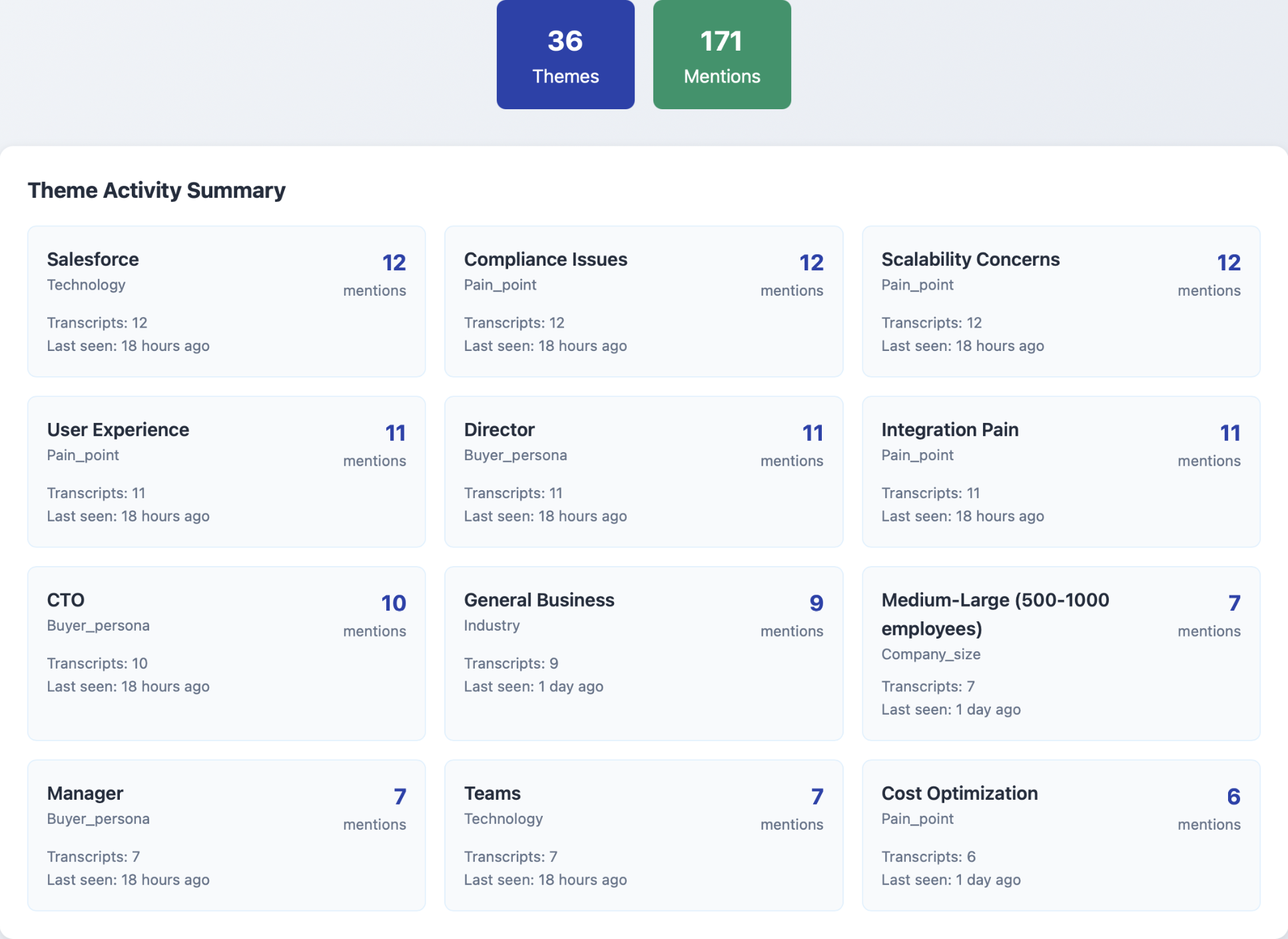Open the Manager buyer persona card

[x=226, y=835]
